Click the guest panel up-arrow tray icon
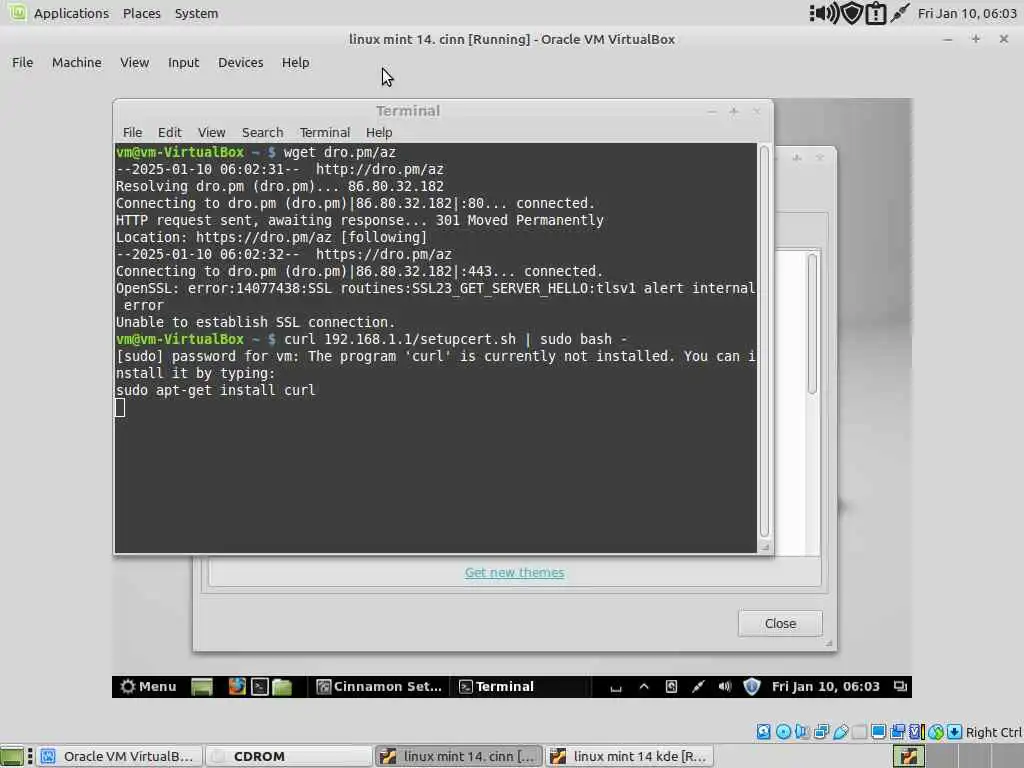This screenshot has height=768, width=1024. [x=644, y=686]
